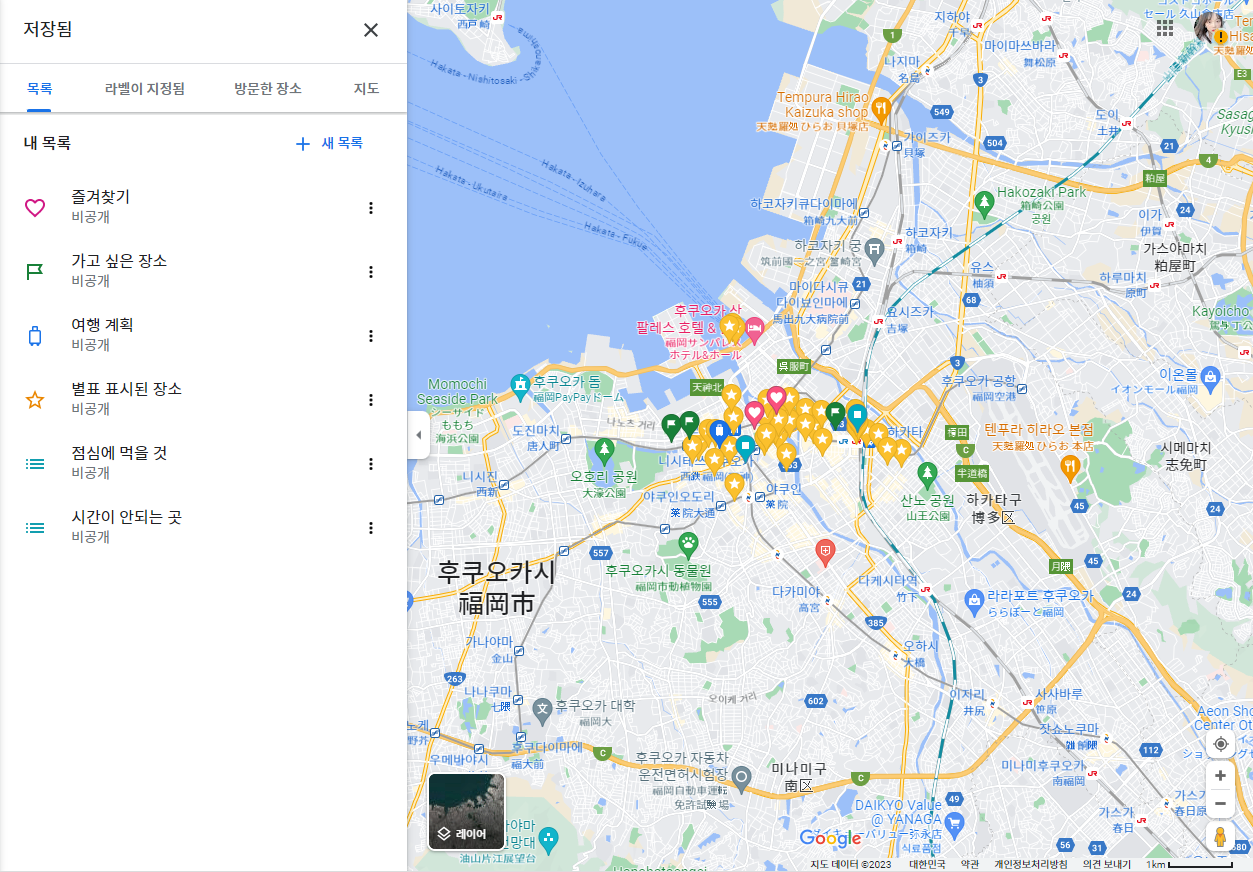Open more options for 별표 표시된 장소
This screenshot has width=1253, height=872.
click(371, 400)
